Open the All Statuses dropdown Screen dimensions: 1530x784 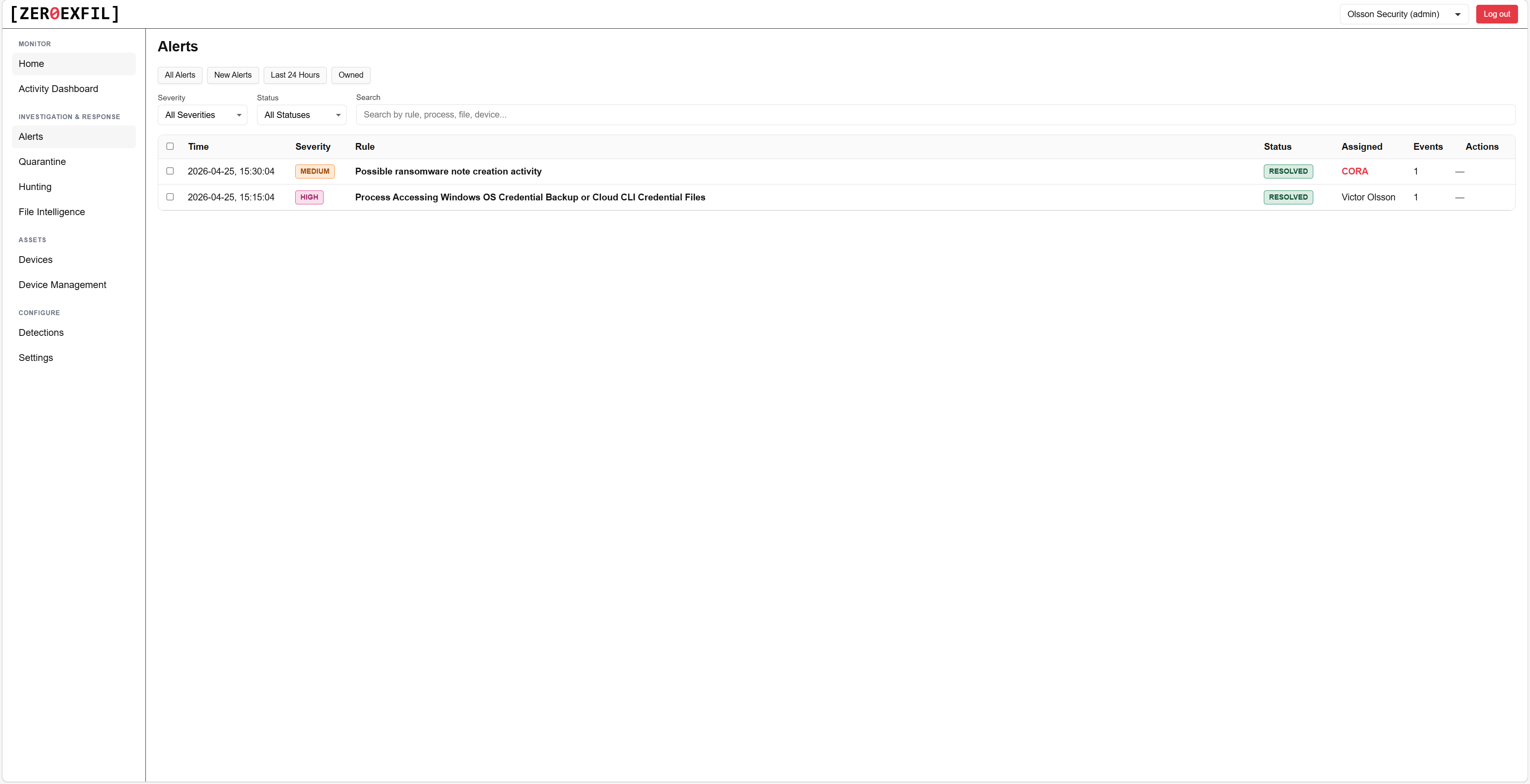coord(301,115)
